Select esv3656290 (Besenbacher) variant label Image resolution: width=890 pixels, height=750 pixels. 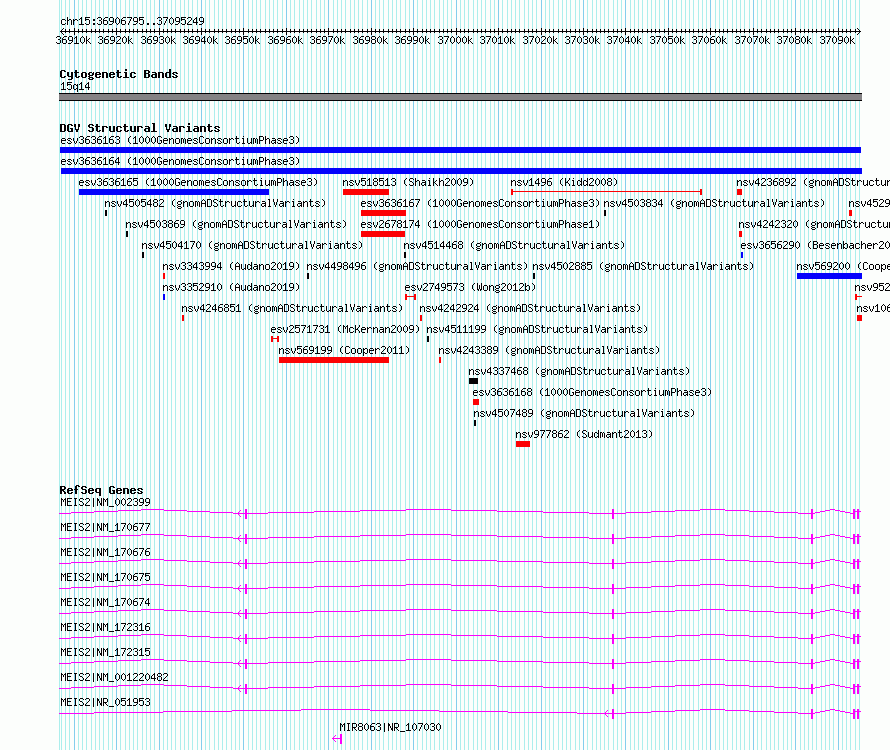click(815, 245)
